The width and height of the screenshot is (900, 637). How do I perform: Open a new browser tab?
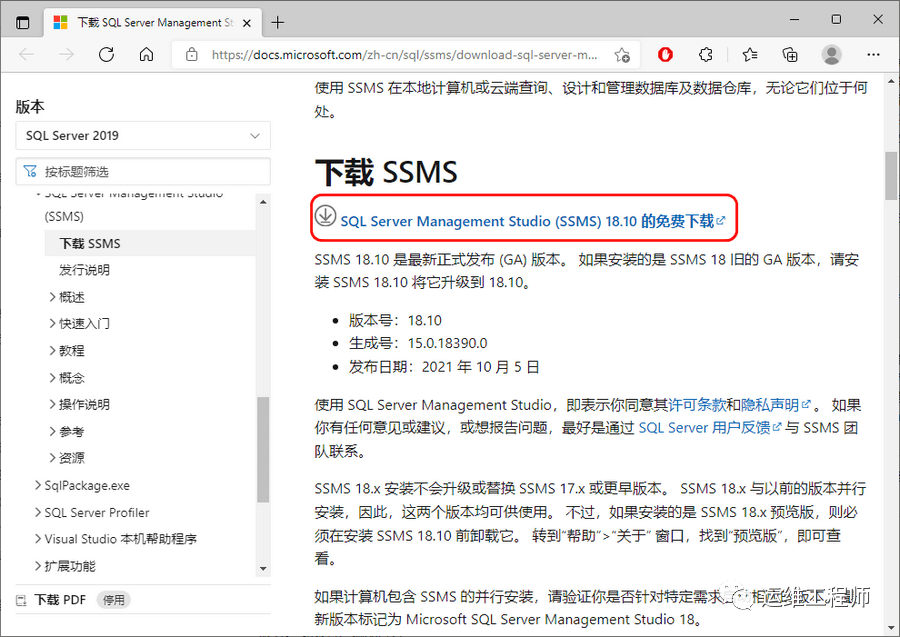(278, 23)
